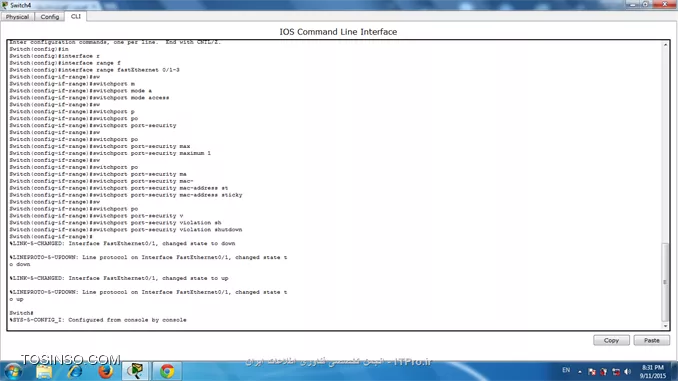Viewport: 678px width, 381px height.
Task: Open the EN language indicator
Action: point(566,370)
